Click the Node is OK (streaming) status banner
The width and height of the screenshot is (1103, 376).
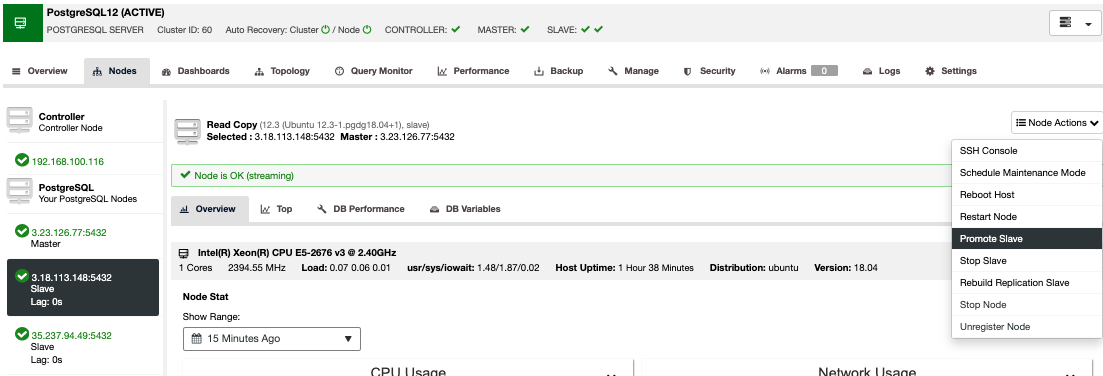561,176
